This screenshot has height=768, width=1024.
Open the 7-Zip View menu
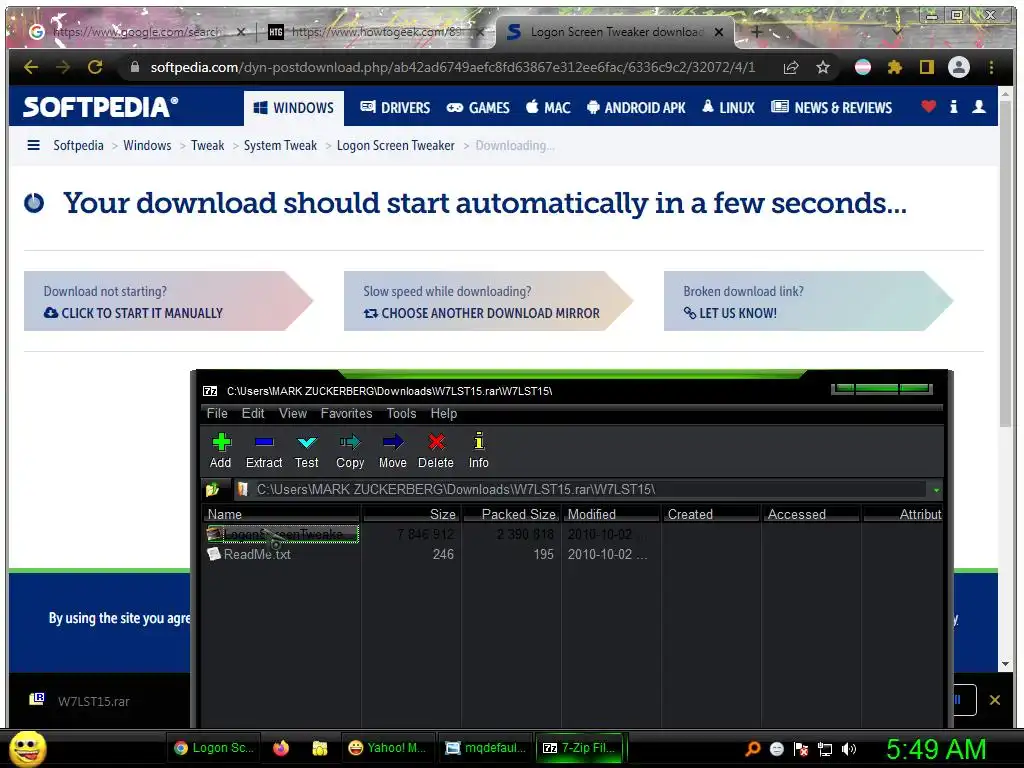pyautogui.click(x=293, y=413)
